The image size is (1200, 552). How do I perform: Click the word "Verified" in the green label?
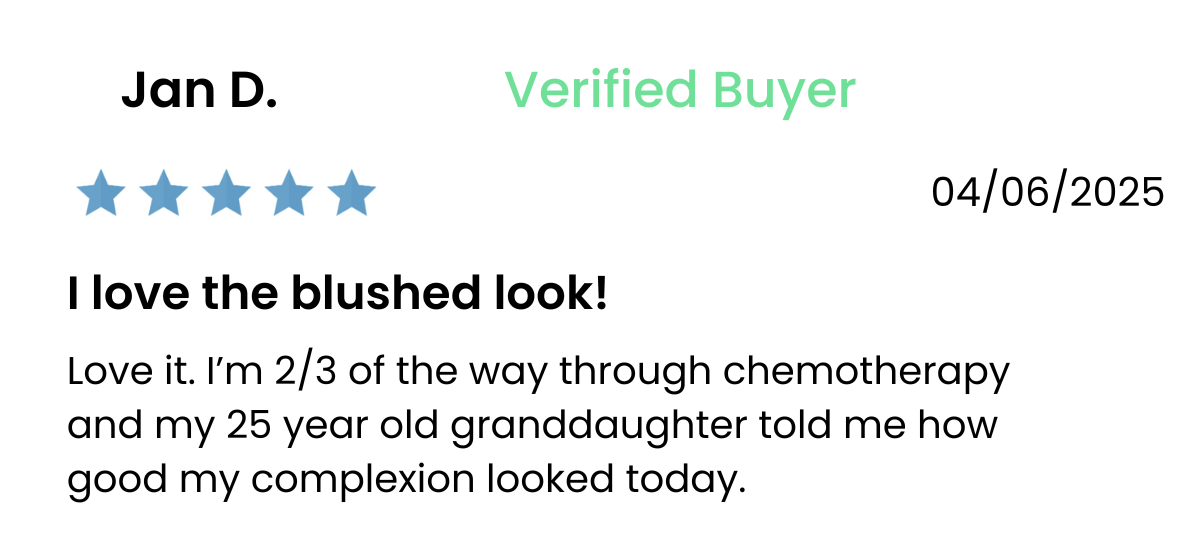click(601, 90)
